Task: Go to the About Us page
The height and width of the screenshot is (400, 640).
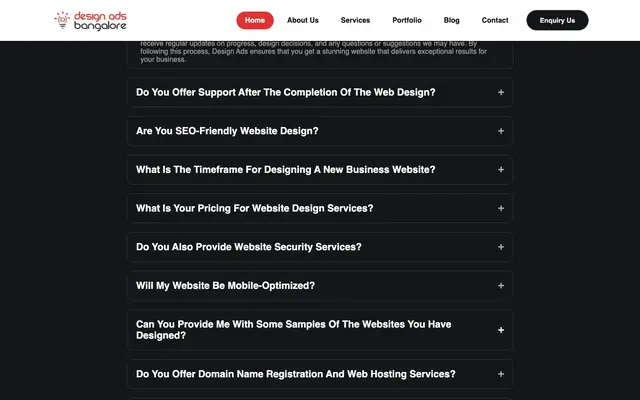Action: coord(302,20)
